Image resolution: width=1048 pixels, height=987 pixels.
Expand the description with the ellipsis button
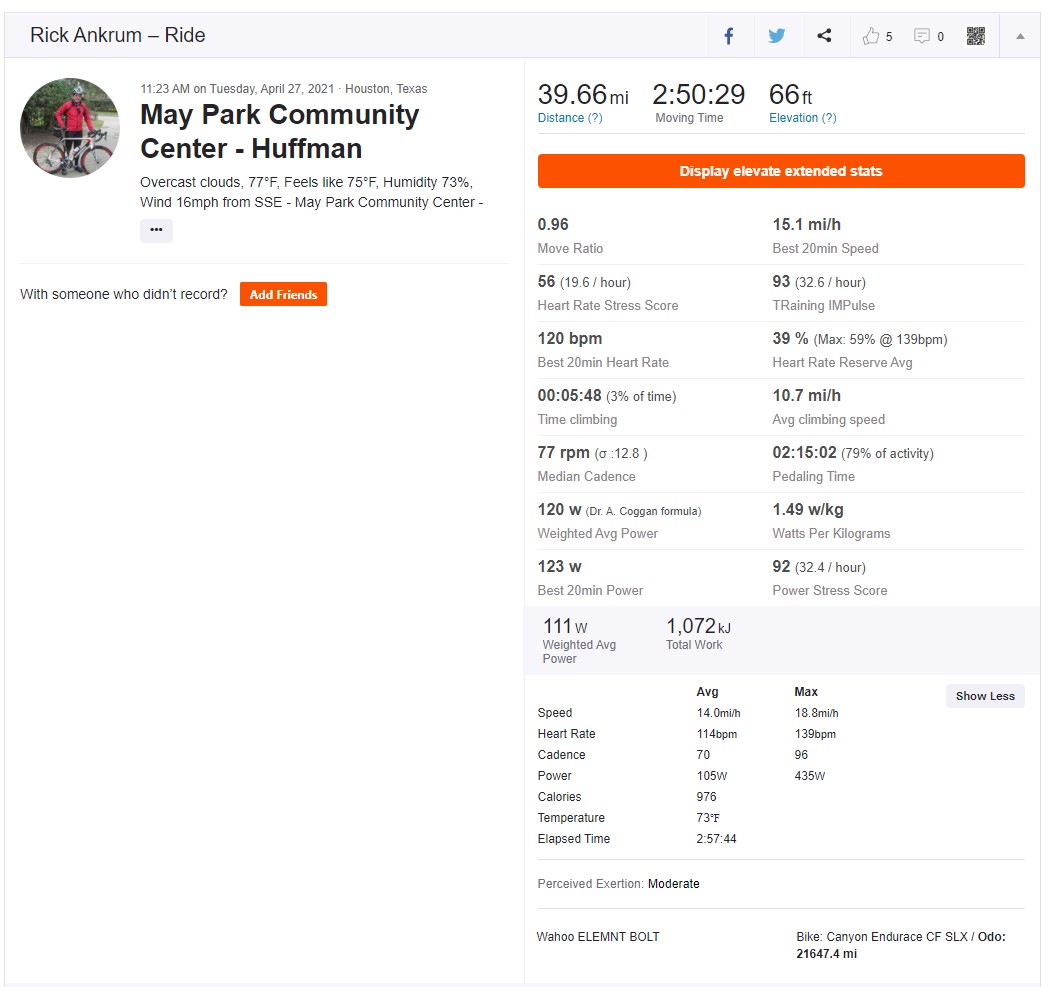coord(156,230)
